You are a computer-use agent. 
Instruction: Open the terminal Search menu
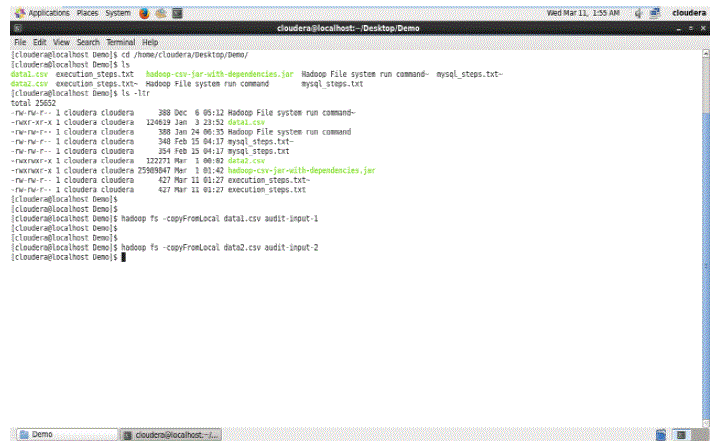tap(88, 43)
